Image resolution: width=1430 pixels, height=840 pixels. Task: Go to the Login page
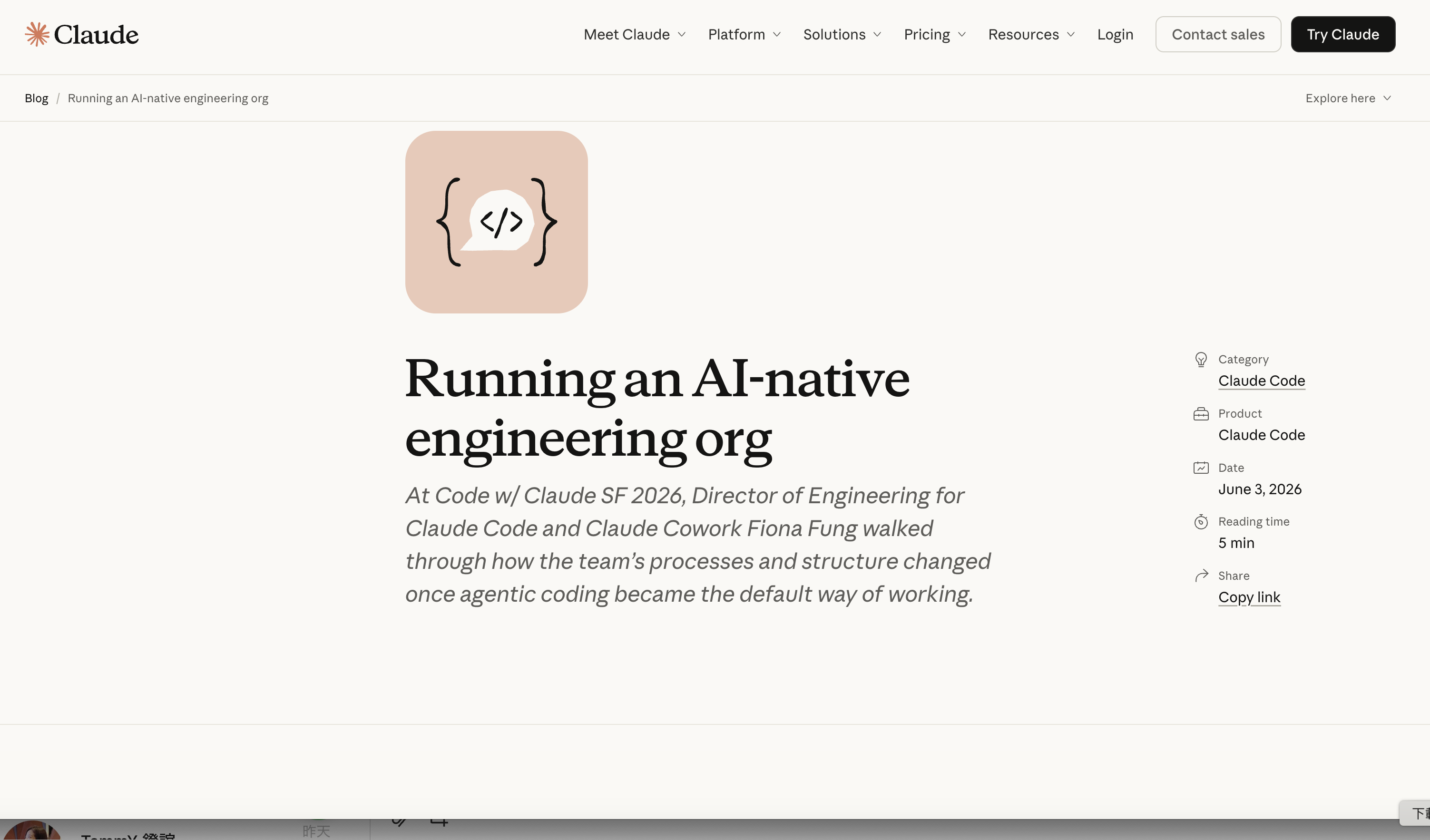1115,34
